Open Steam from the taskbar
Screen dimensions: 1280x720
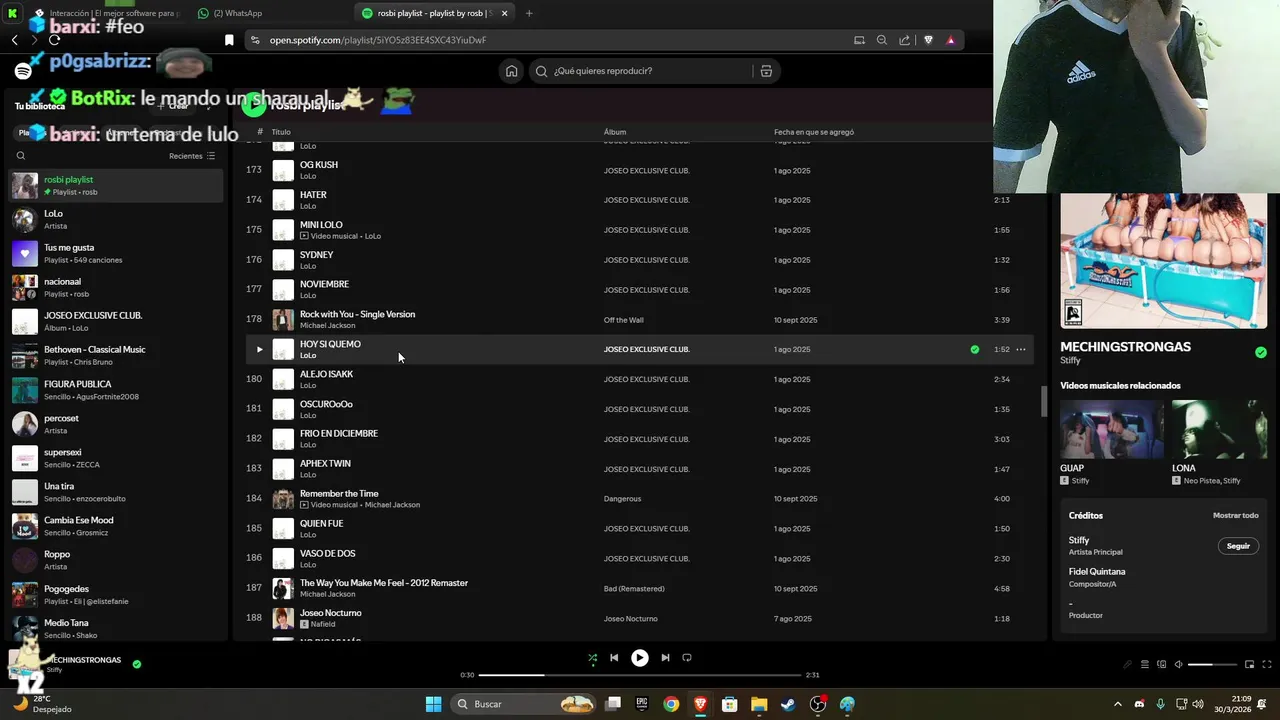click(x=788, y=704)
